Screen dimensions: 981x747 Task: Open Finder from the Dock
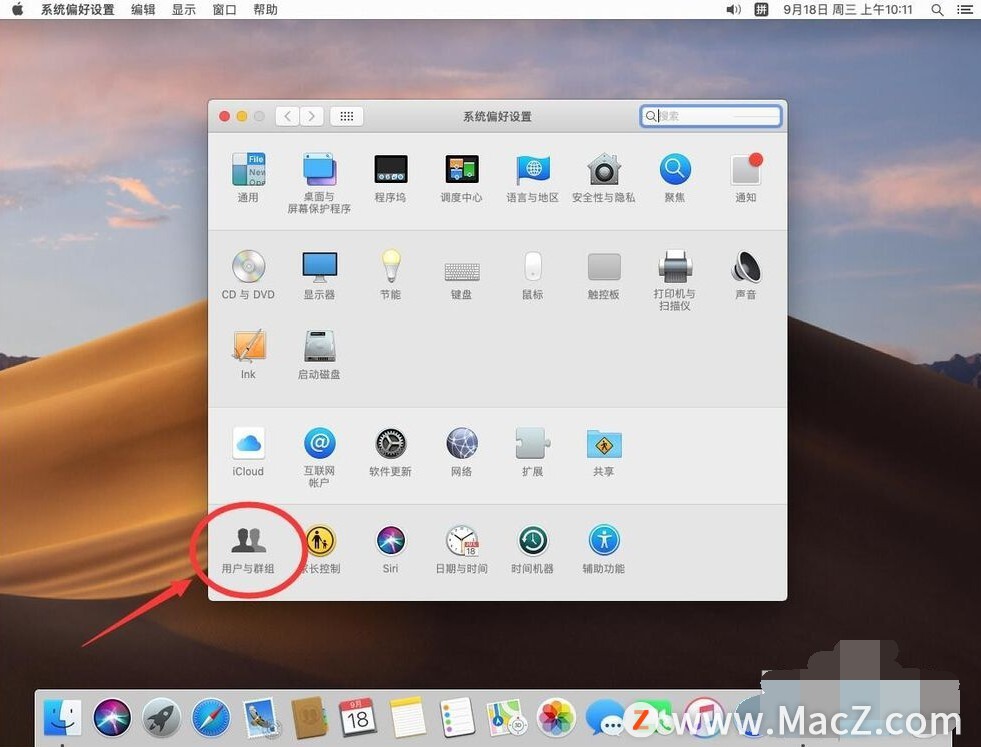pos(62,717)
